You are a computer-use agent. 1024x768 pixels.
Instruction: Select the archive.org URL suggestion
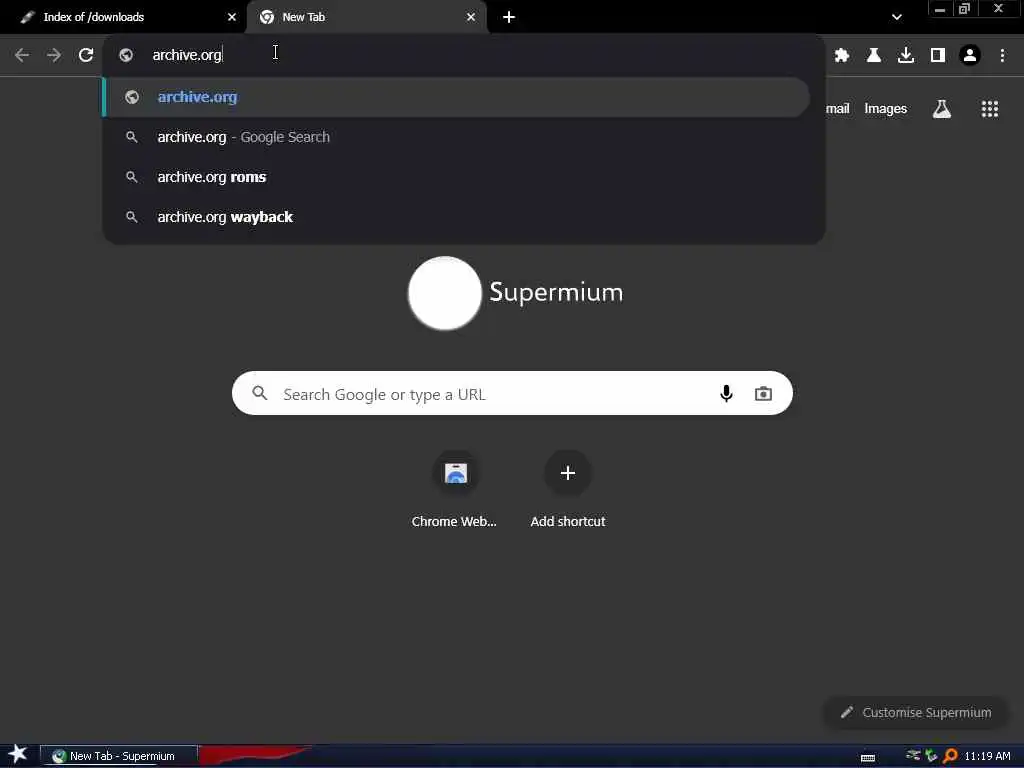456,97
